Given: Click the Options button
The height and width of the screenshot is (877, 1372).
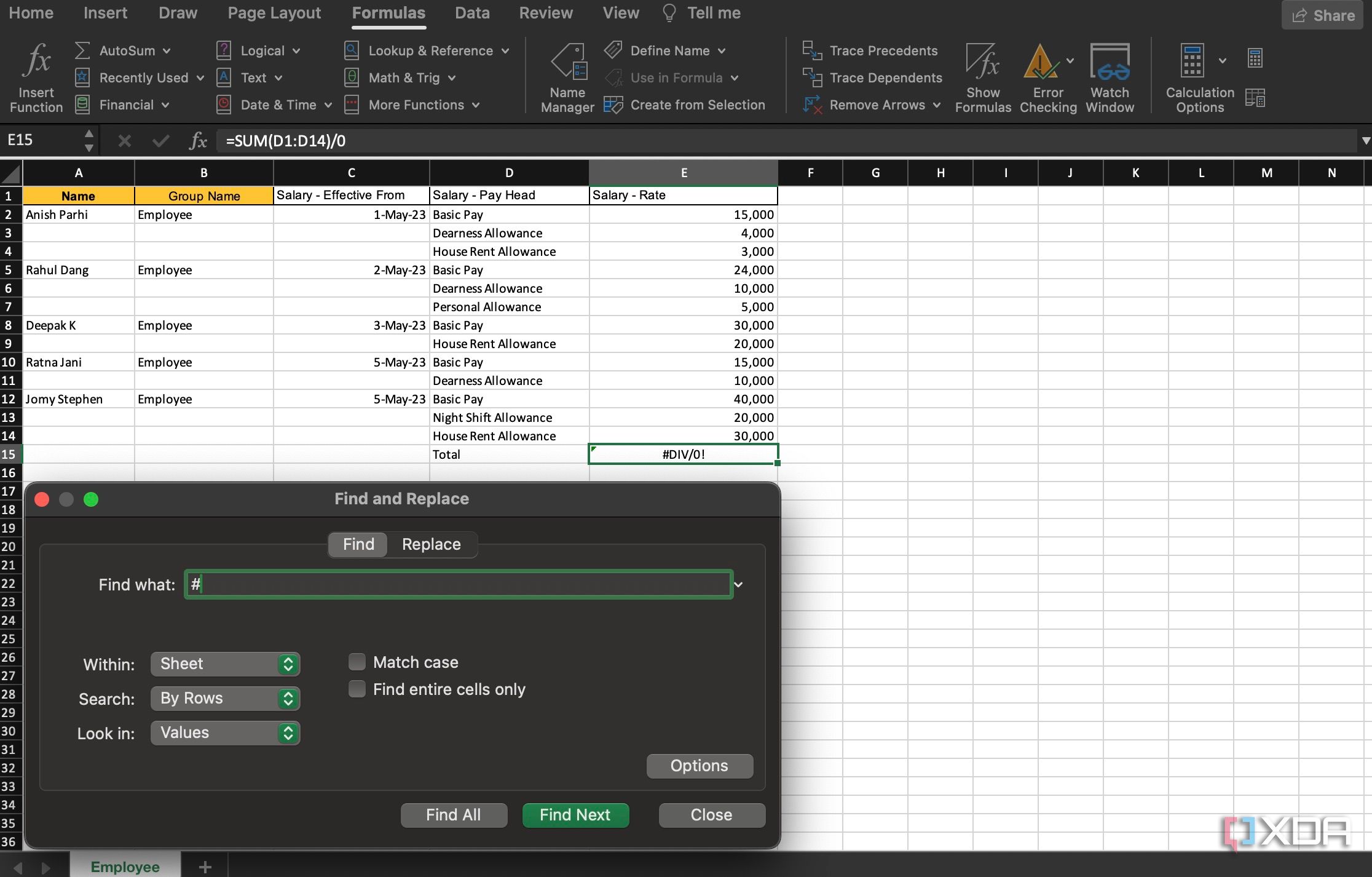Looking at the screenshot, I should point(699,766).
